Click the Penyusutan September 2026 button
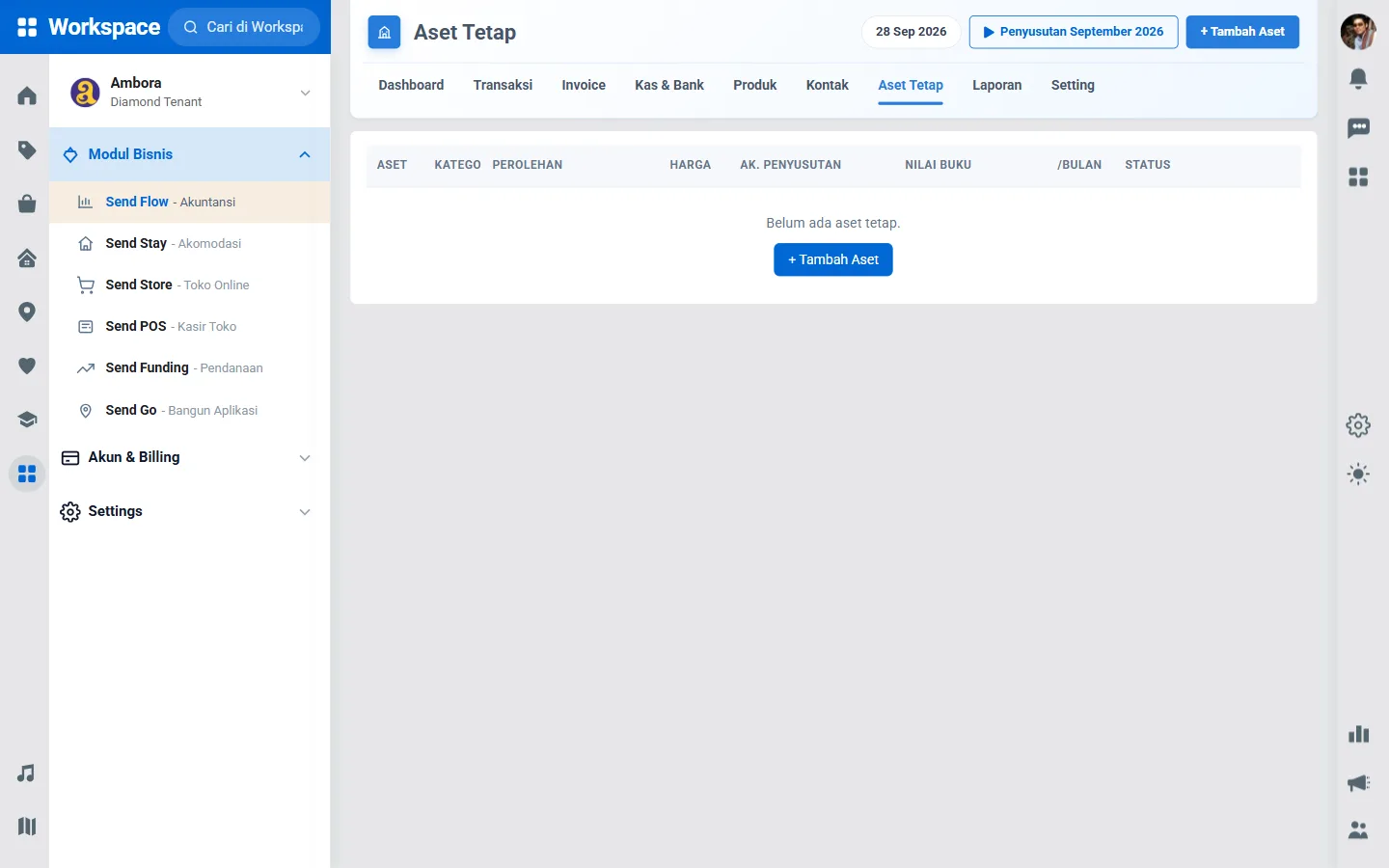 [x=1074, y=32]
